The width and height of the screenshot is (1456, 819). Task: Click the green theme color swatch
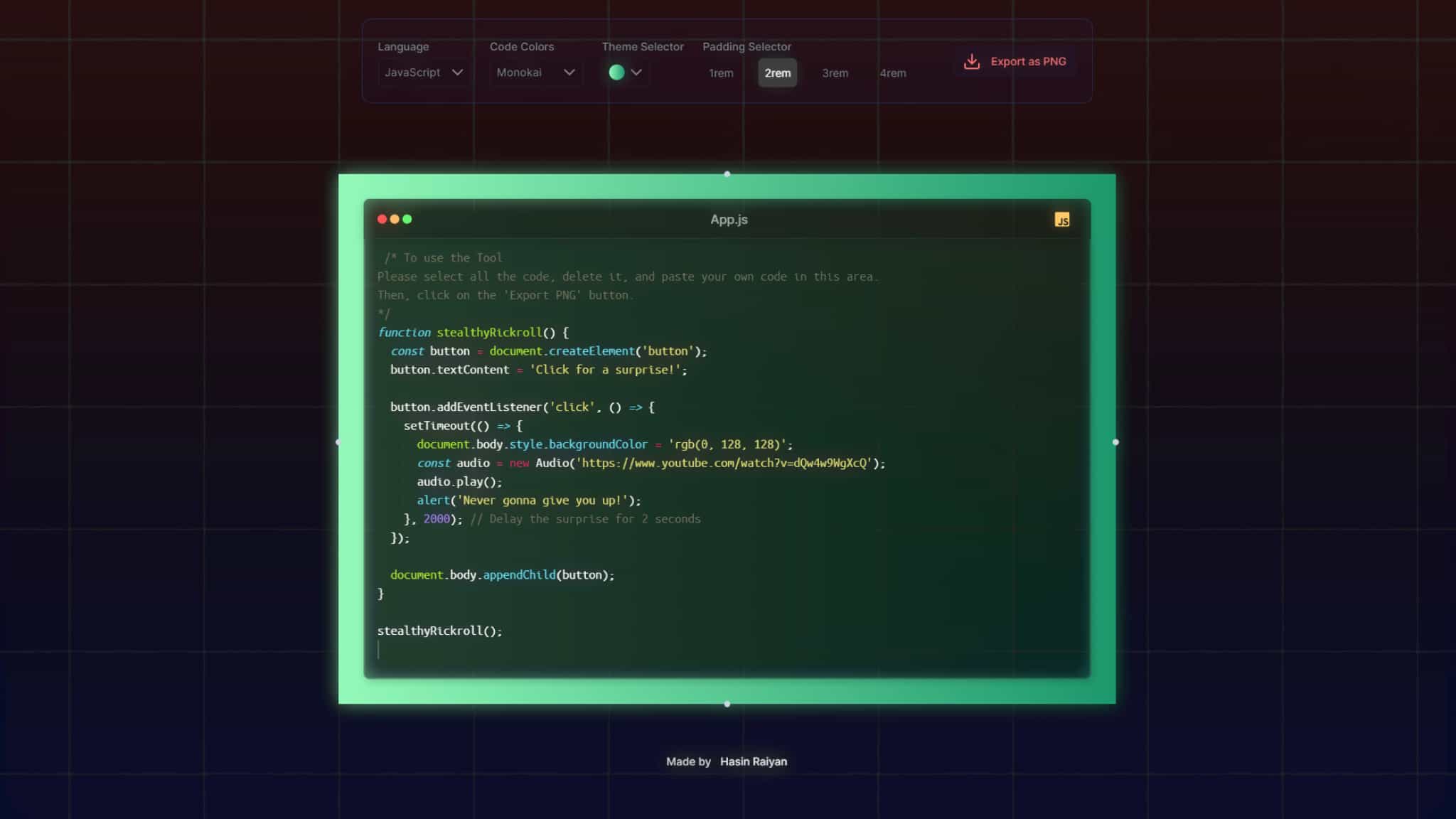pyautogui.click(x=616, y=73)
